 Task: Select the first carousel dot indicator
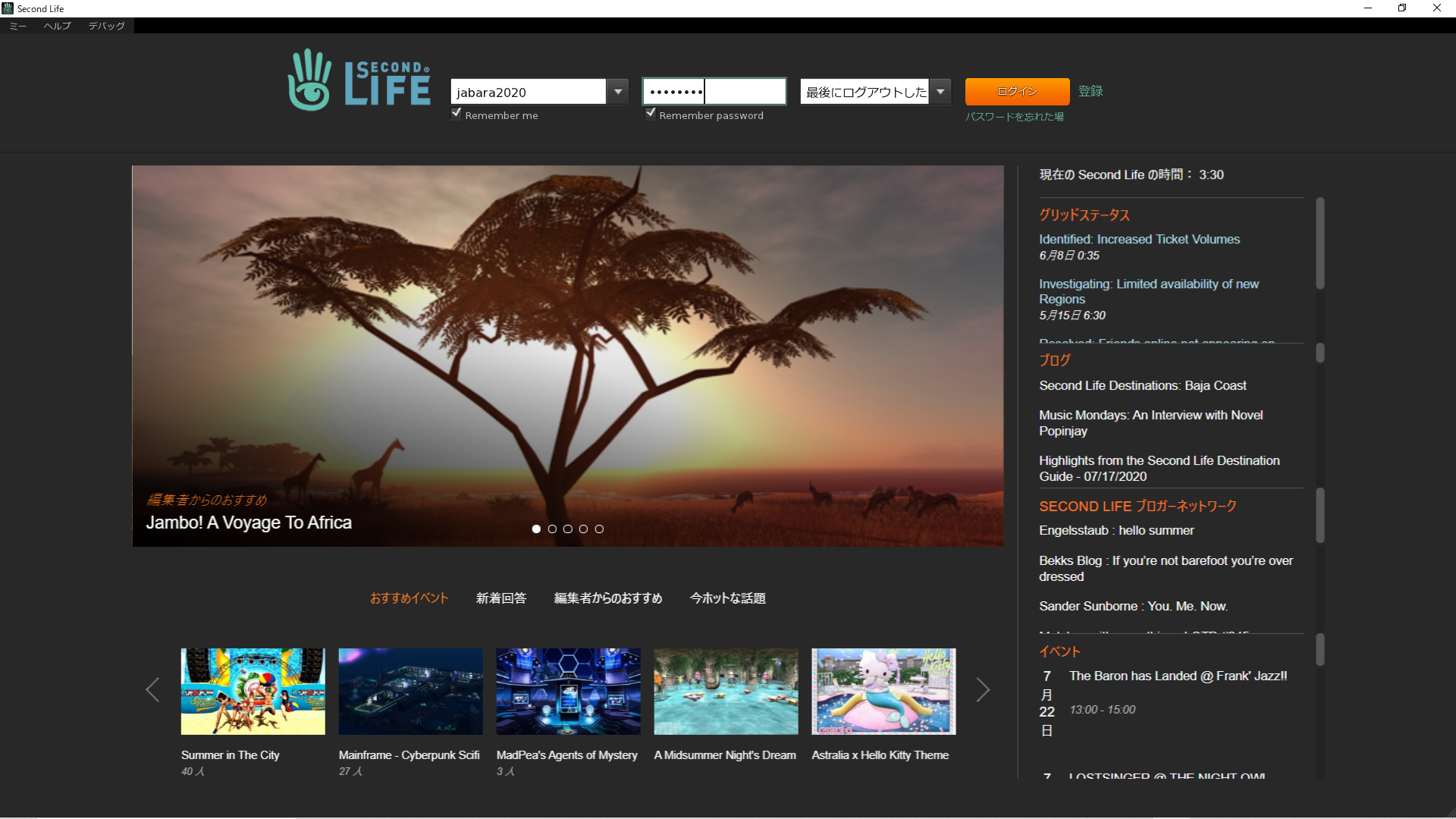pos(536,529)
